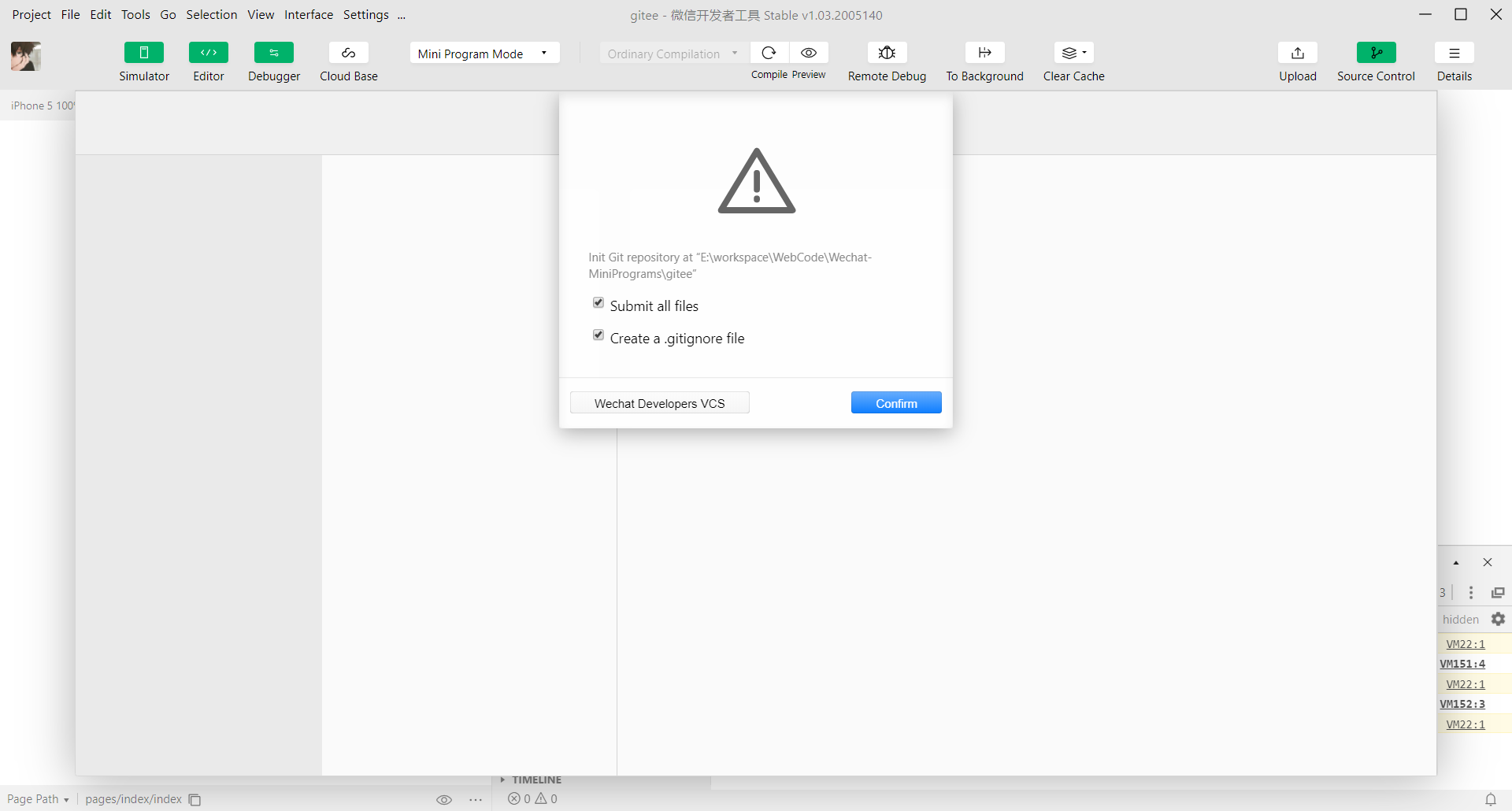Collapse debugger panel with up arrow
1512x811 pixels.
click(x=1456, y=563)
